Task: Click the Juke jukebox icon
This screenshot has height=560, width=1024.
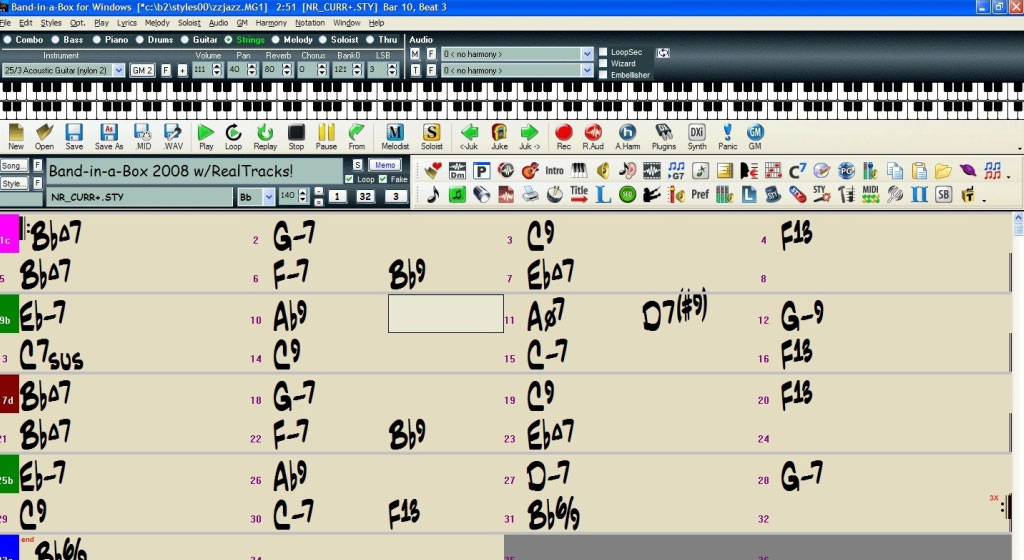Action: pyautogui.click(x=499, y=136)
